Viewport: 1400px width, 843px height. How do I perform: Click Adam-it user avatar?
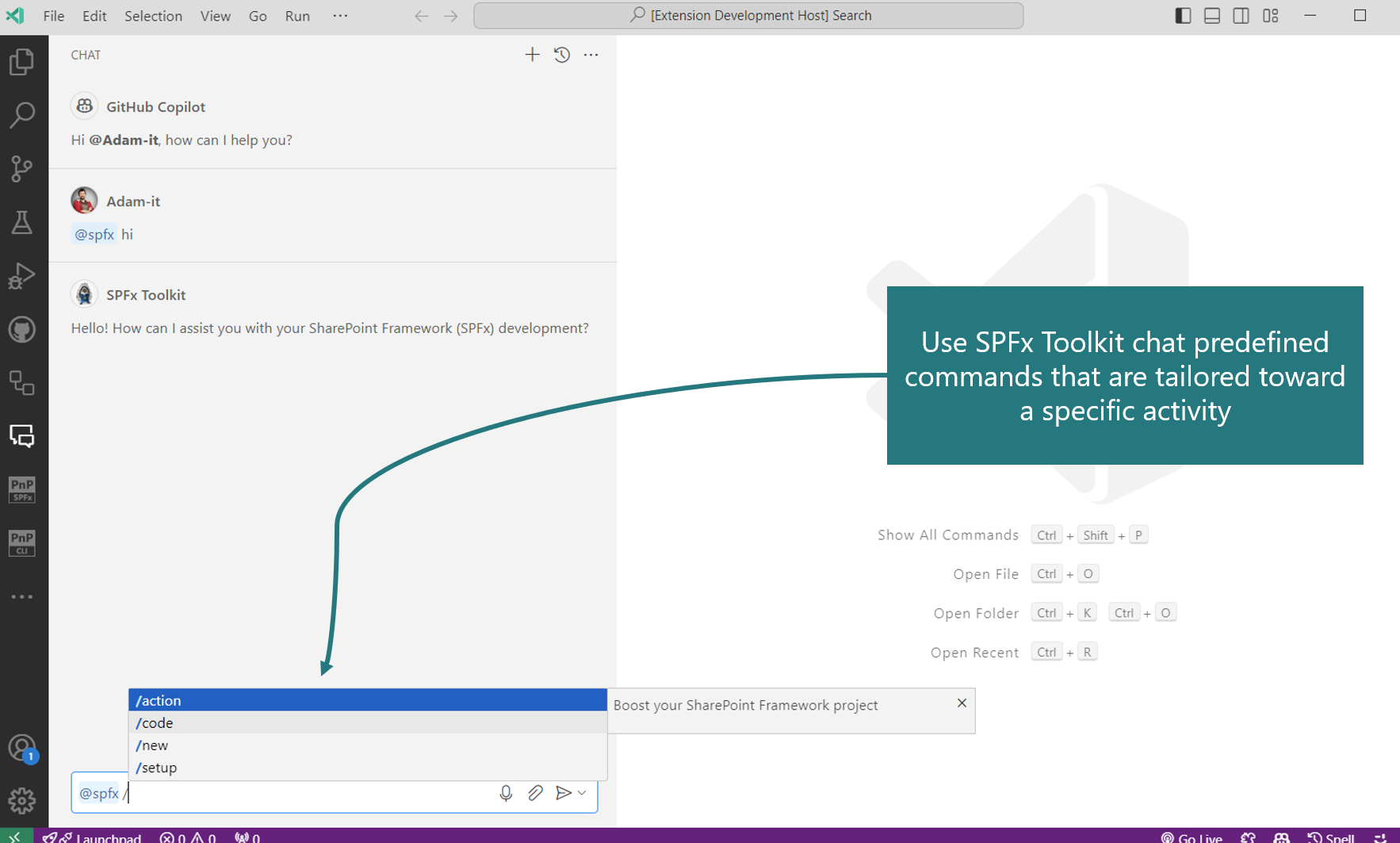pos(84,201)
